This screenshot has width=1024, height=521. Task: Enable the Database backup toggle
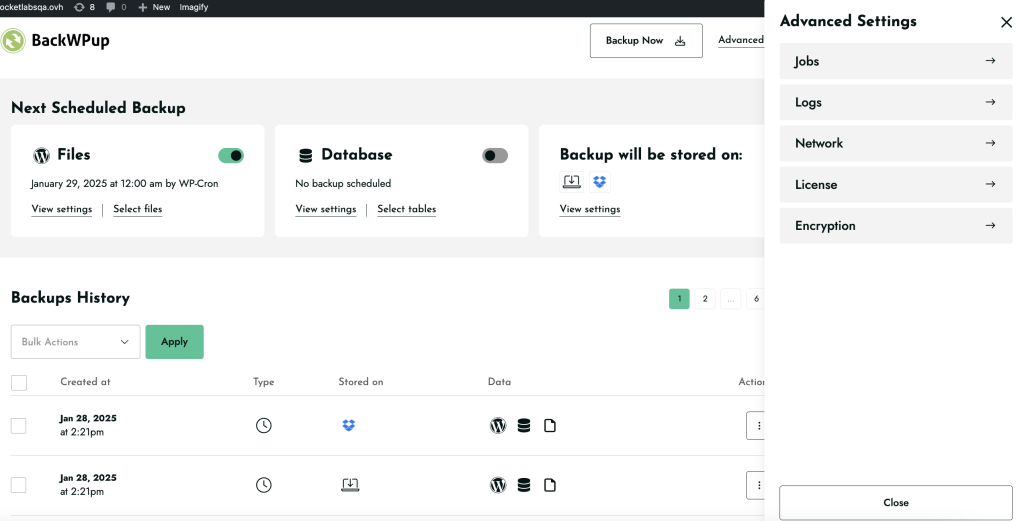point(495,155)
